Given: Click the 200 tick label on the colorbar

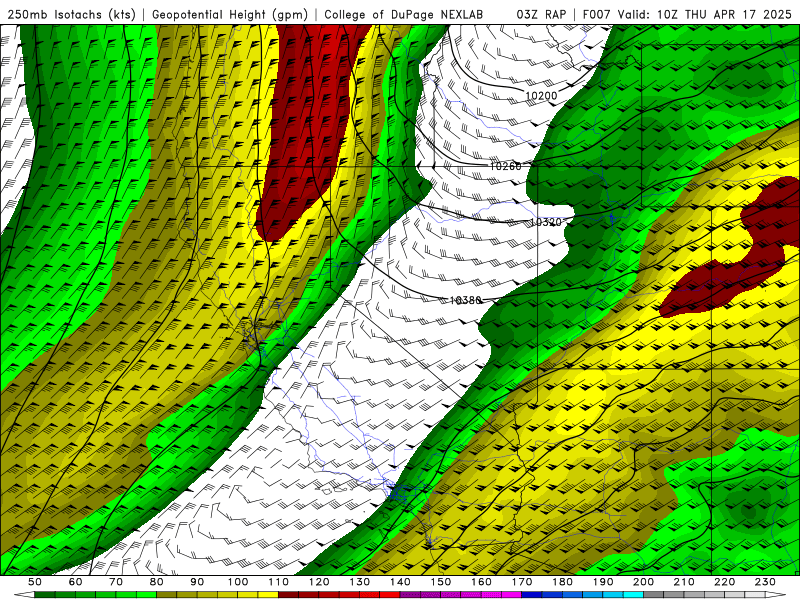Looking at the screenshot, I should [x=643, y=582].
